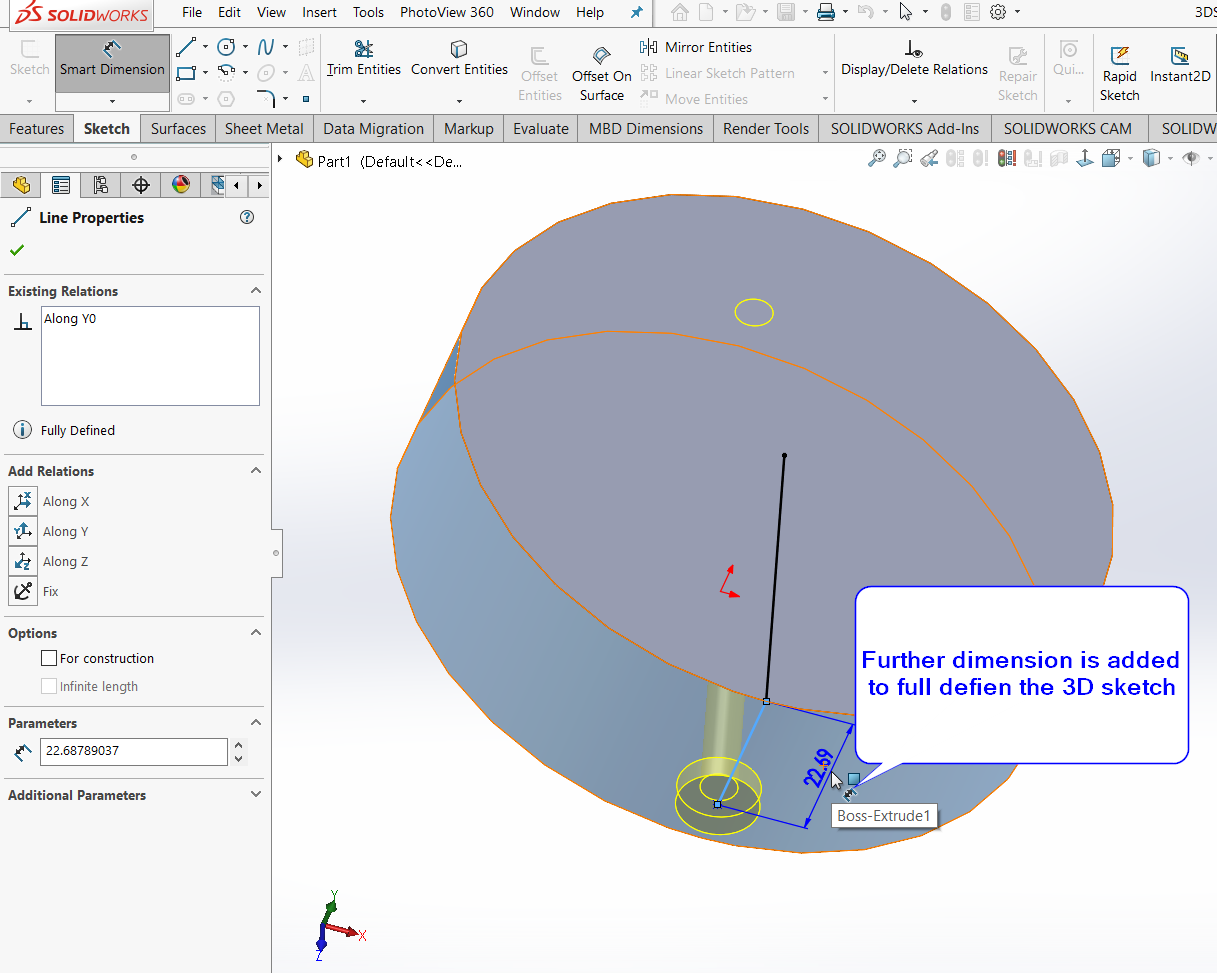The image size is (1217, 973).
Task: Open the DisplayManager appearance tab
Action: pyautogui.click(x=180, y=185)
